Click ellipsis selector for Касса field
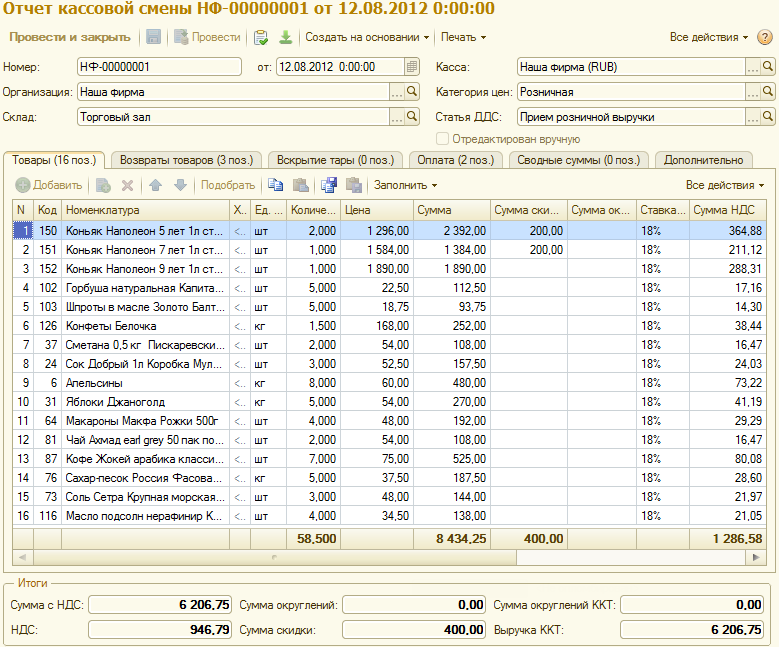The width and height of the screenshot is (779, 647). pos(753,67)
